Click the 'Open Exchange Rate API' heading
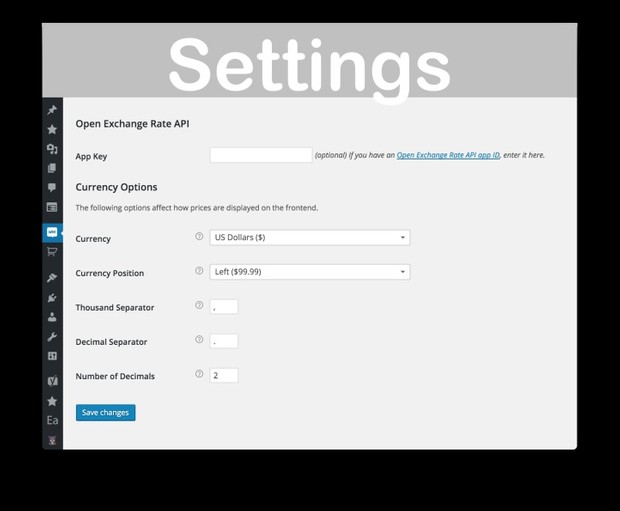The height and width of the screenshot is (511, 620). point(132,124)
